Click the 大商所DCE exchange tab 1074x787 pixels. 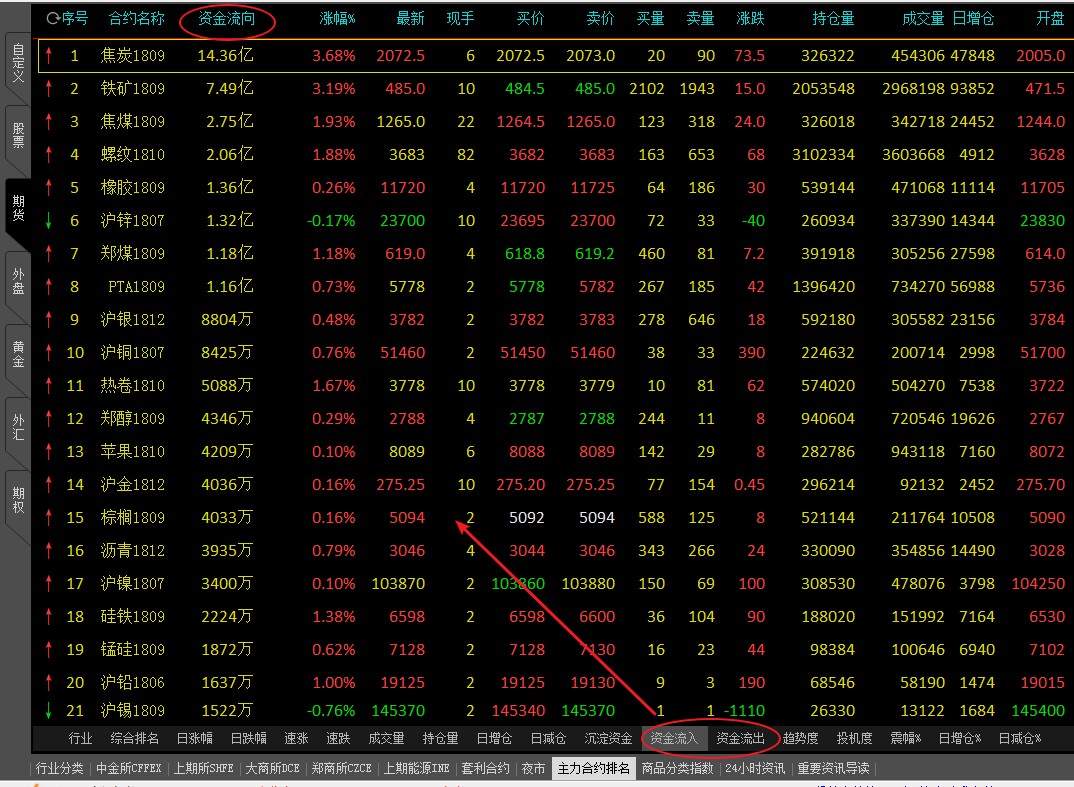tap(272, 768)
